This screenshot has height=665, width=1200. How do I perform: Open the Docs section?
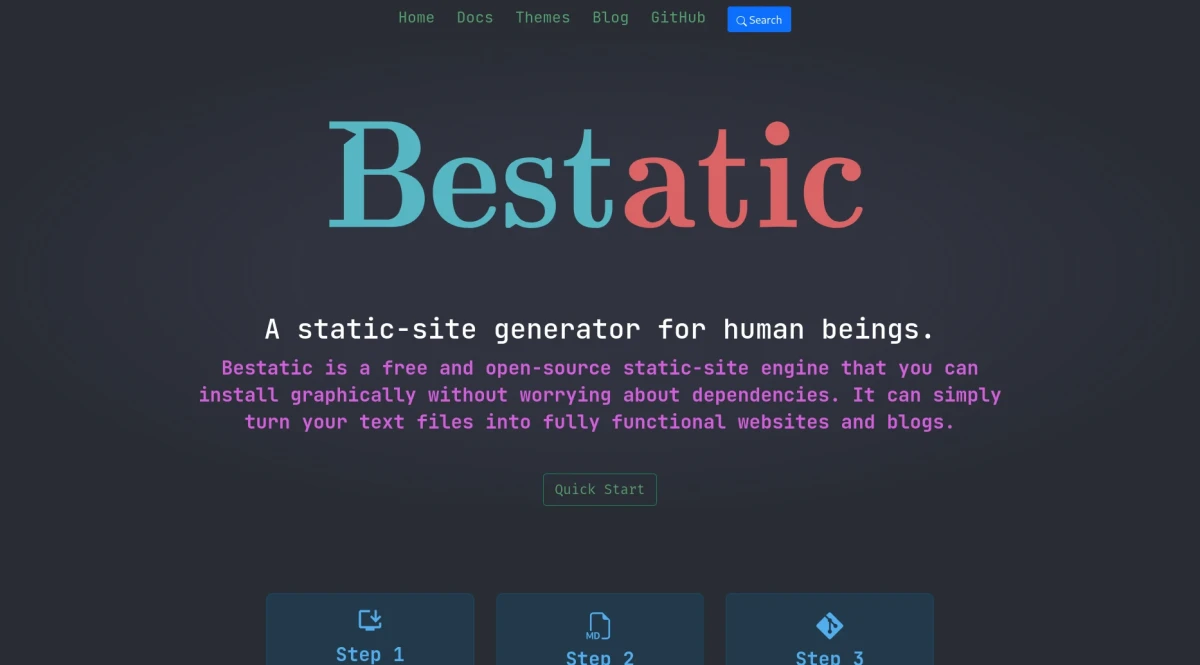(475, 17)
